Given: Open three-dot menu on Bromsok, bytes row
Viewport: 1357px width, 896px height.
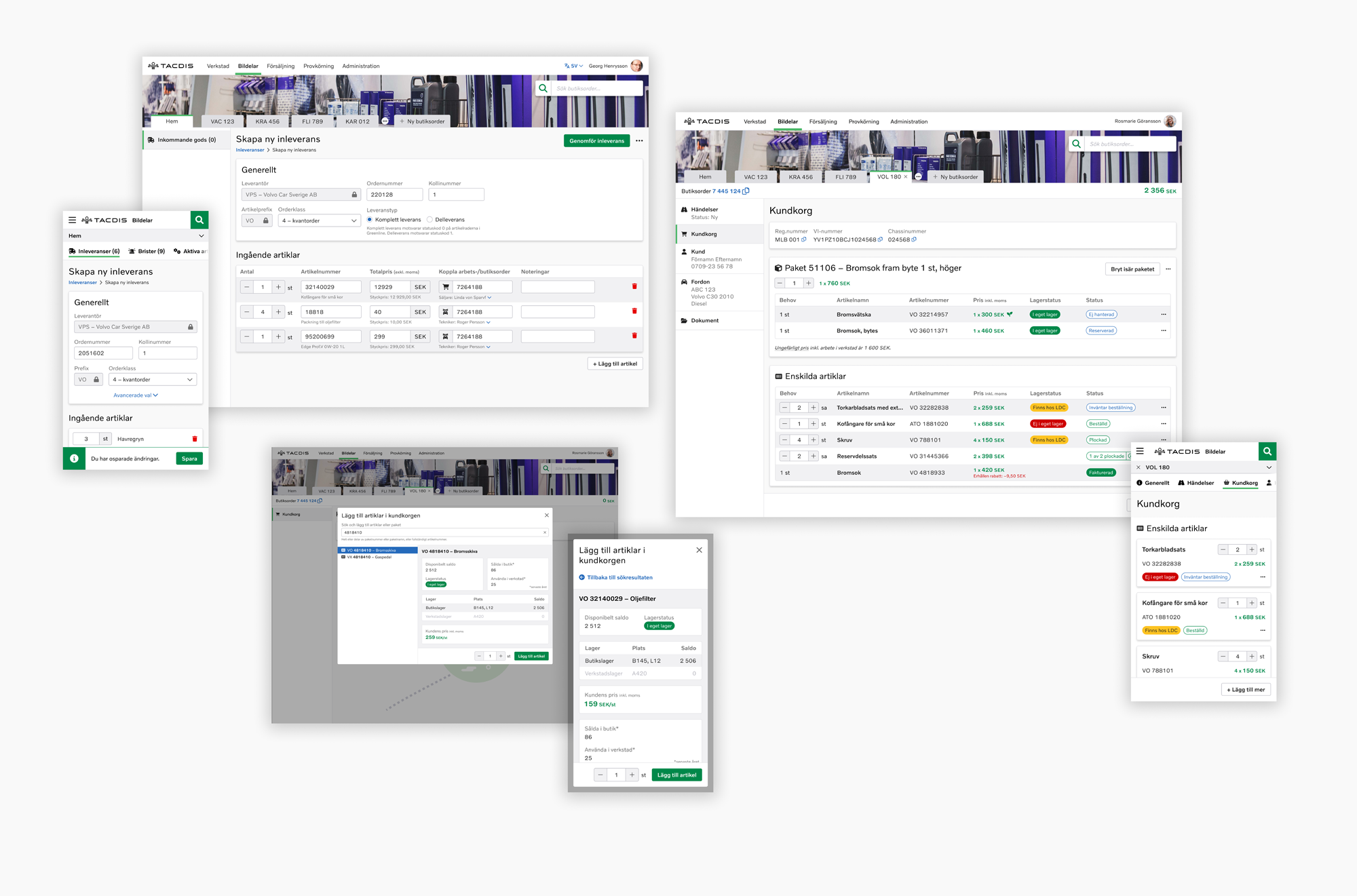Looking at the screenshot, I should [x=1164, y=331].
